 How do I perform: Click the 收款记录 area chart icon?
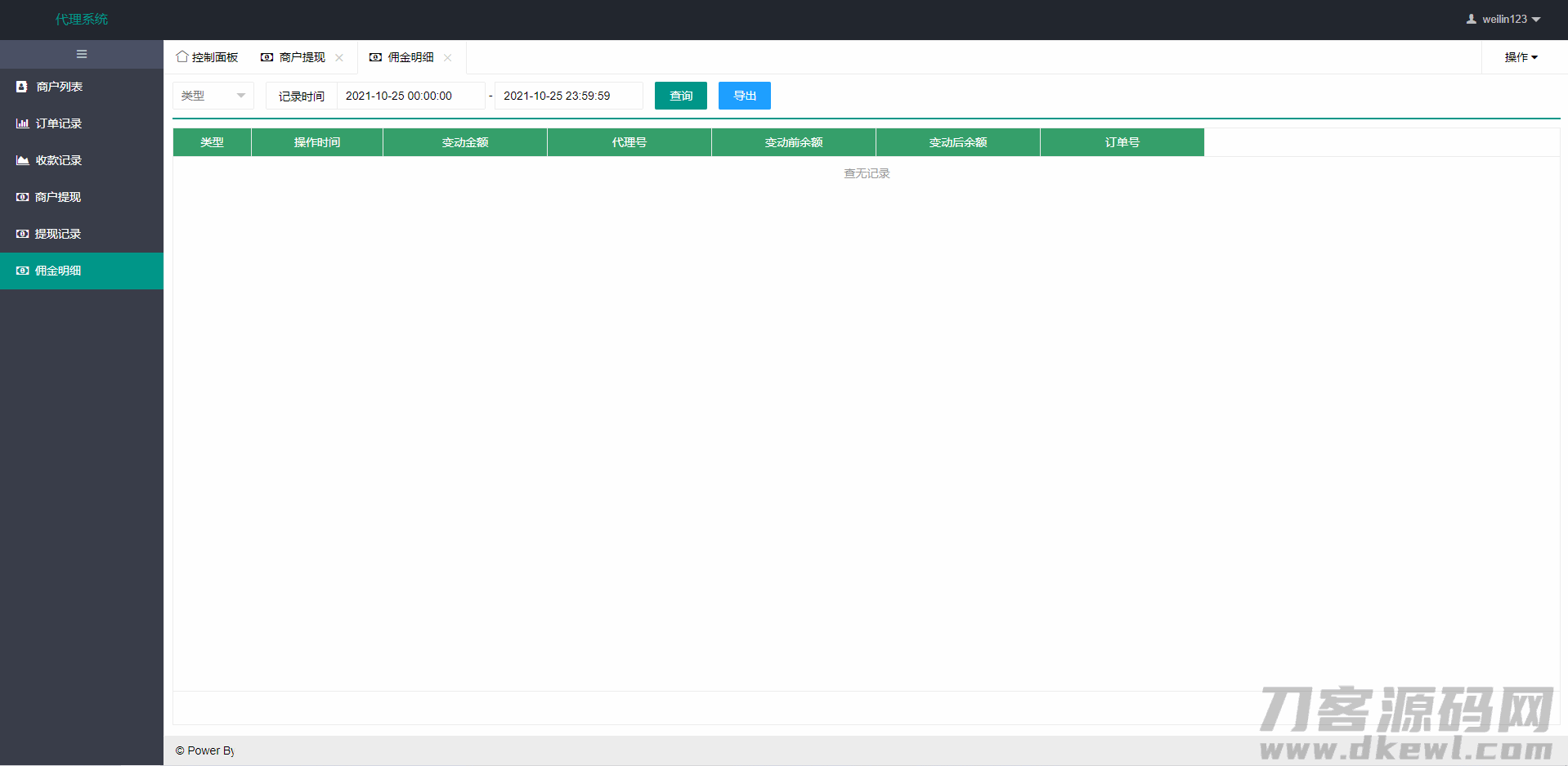point(22,160)
